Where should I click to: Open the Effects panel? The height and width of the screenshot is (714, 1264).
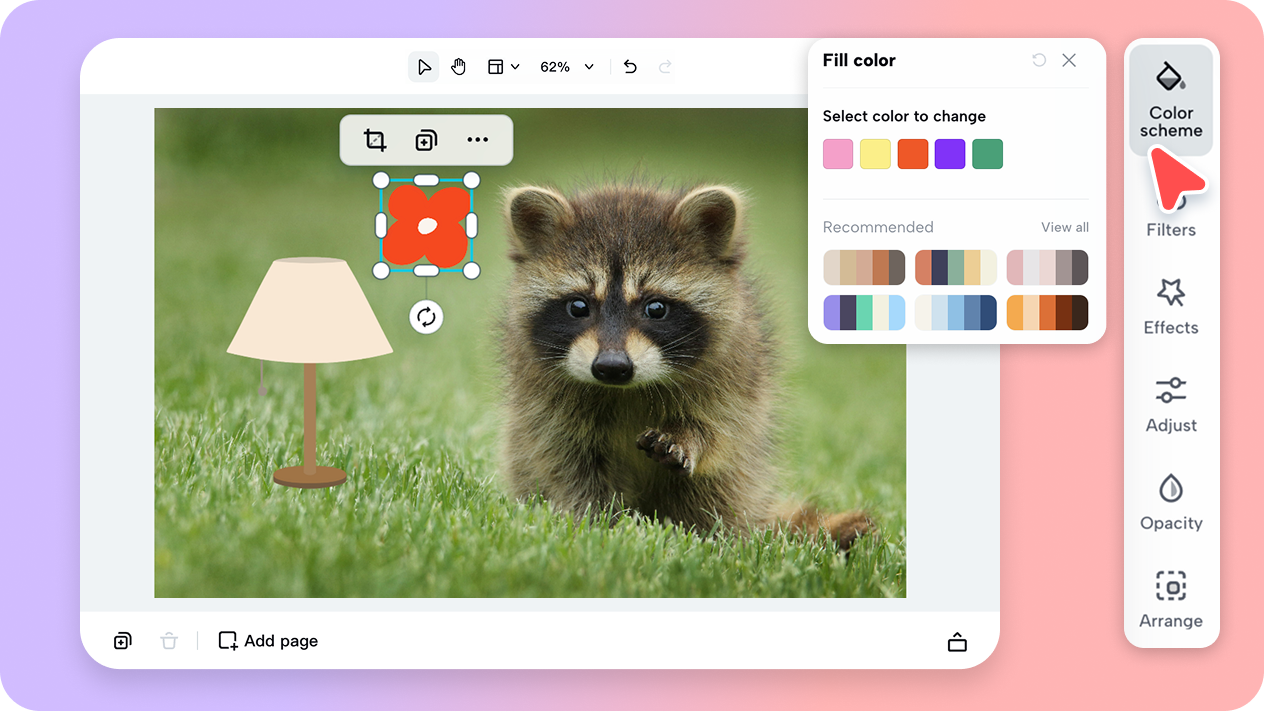point(1171,307)
